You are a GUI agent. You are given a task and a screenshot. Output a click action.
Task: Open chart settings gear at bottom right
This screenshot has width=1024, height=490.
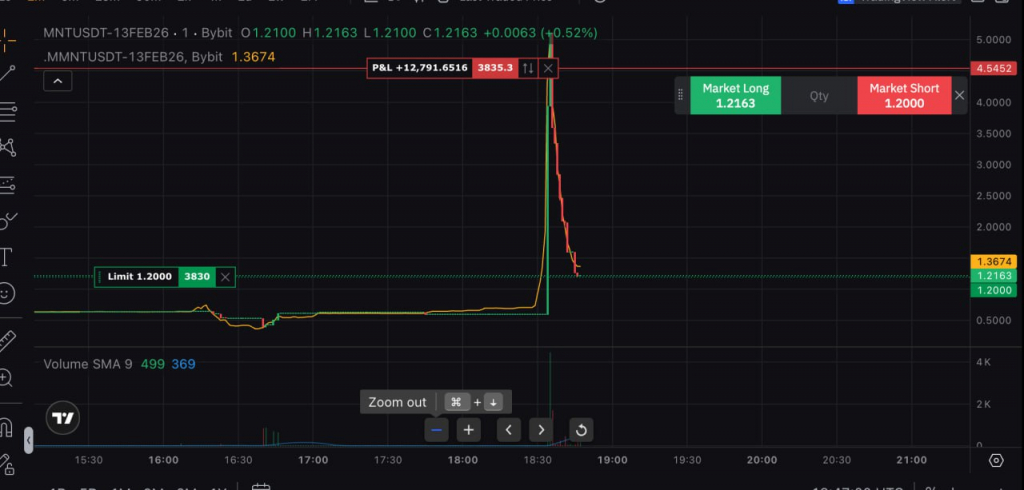click(x=996, y=460)
